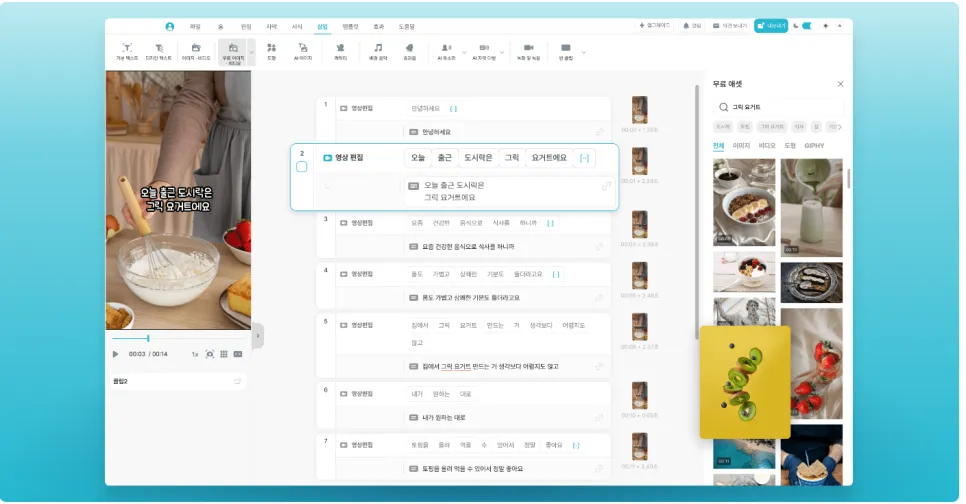The image size is (966, 504).
Task: Open the 자막 menu tab
Action: (271, 26)
